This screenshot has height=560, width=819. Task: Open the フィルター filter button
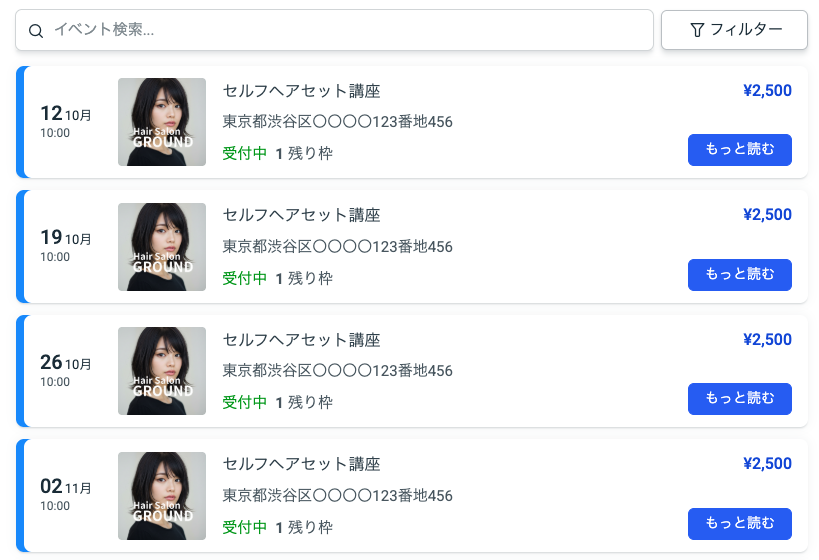coord(734,30)
